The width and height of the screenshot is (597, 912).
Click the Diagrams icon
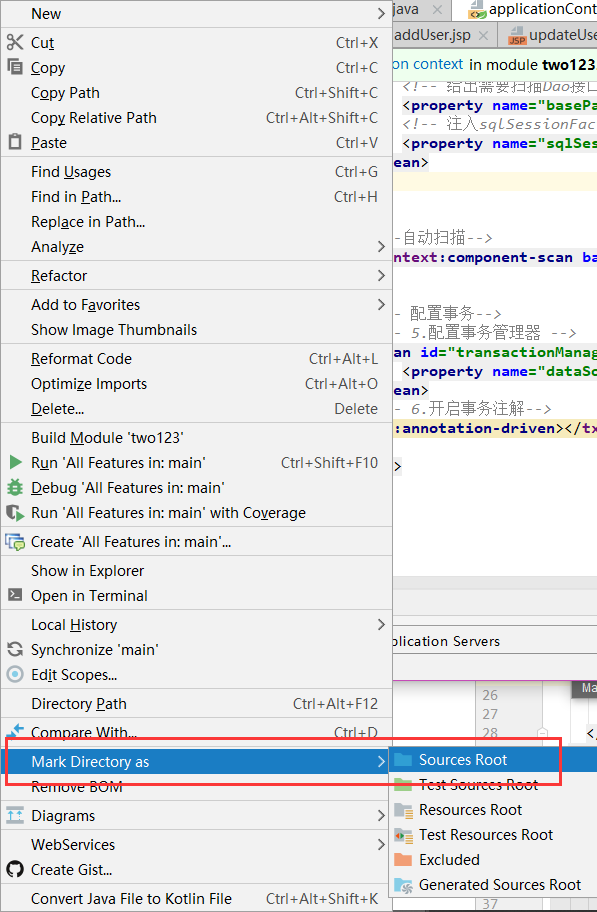tap(15, 815)
